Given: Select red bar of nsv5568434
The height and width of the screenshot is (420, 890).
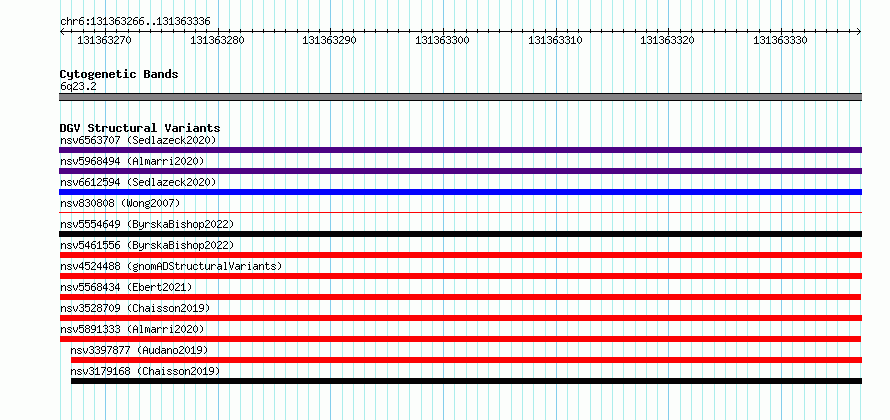Looking at the screenshot, I should click(460, 297).
